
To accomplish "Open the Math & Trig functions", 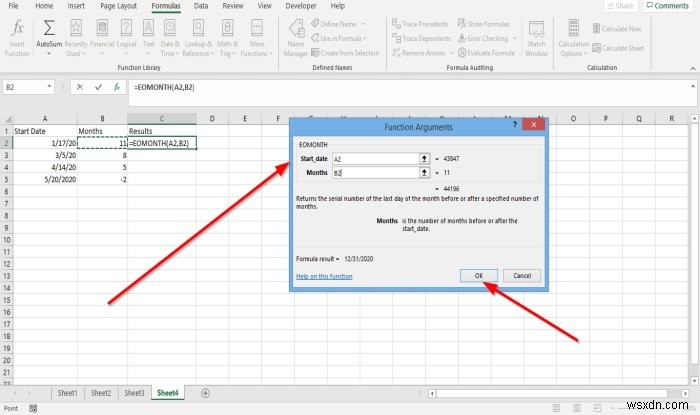I will [x=227, y=38].
